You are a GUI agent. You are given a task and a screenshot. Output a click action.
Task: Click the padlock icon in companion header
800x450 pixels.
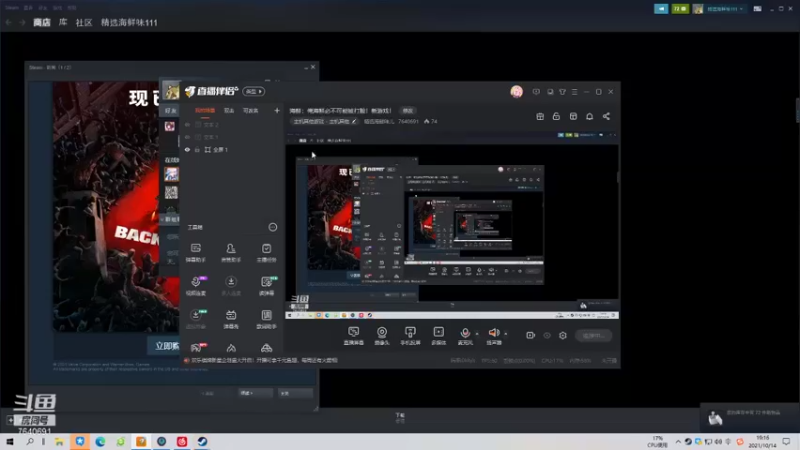pyautogui.click(x=556, y=116)
